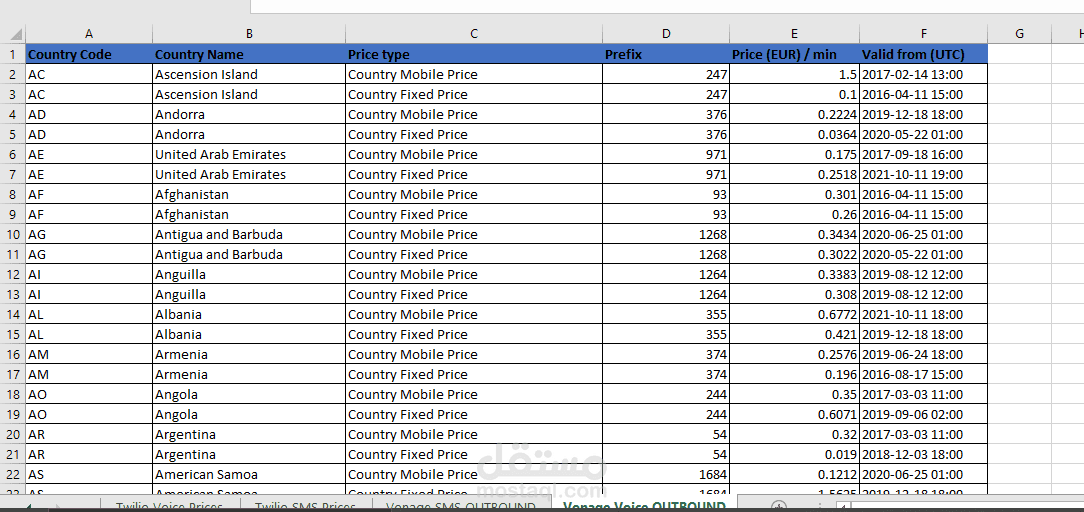Image resolution: width=1084 pixels, height=512 pixels.
Task: Click country code AS in row 22
Action: pyautogui.click(x=88, y=475)
